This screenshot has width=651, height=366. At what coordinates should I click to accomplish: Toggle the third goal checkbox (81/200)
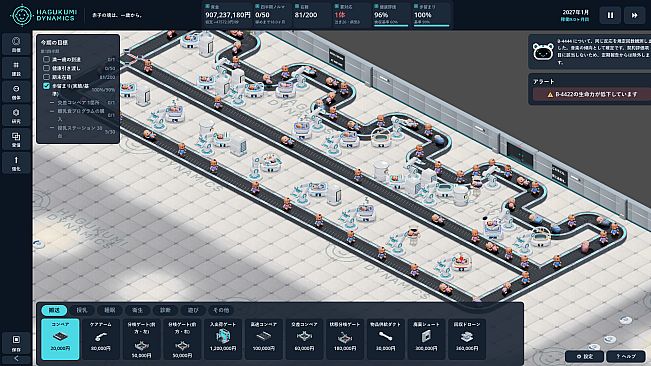click(x=46, y=77)
